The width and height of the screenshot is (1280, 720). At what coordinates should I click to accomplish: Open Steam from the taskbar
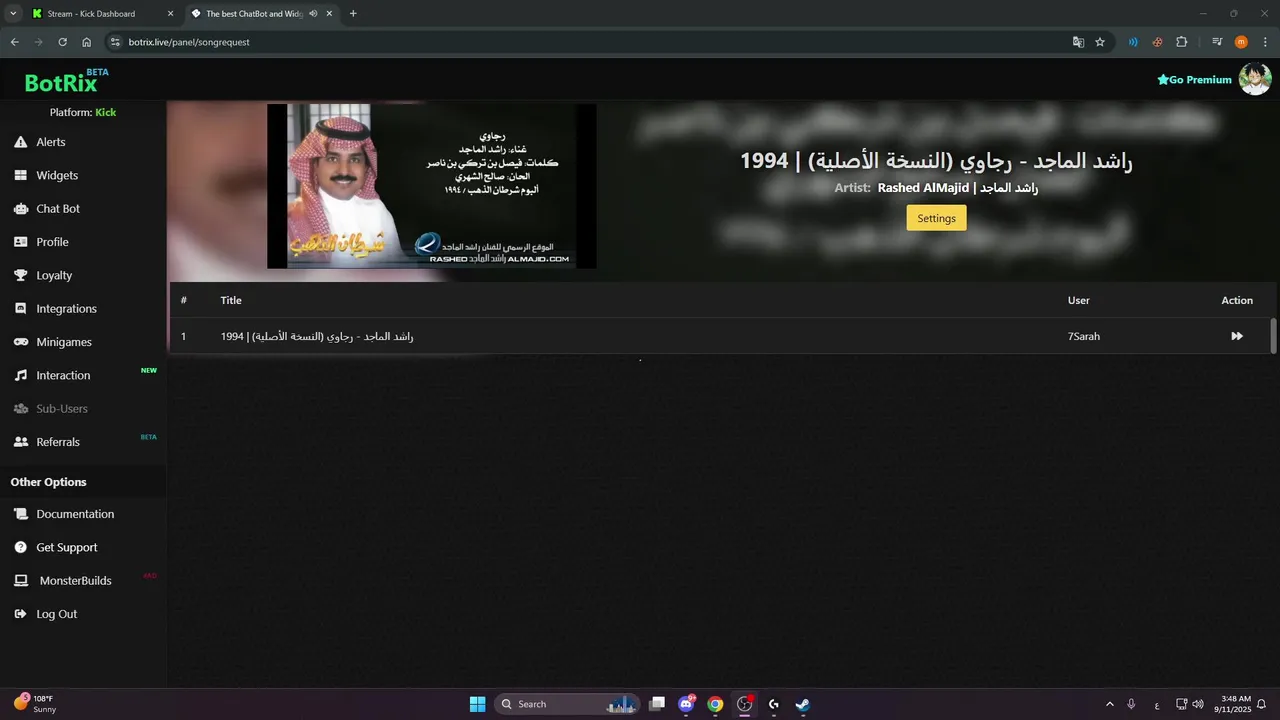tap(802, 704)
